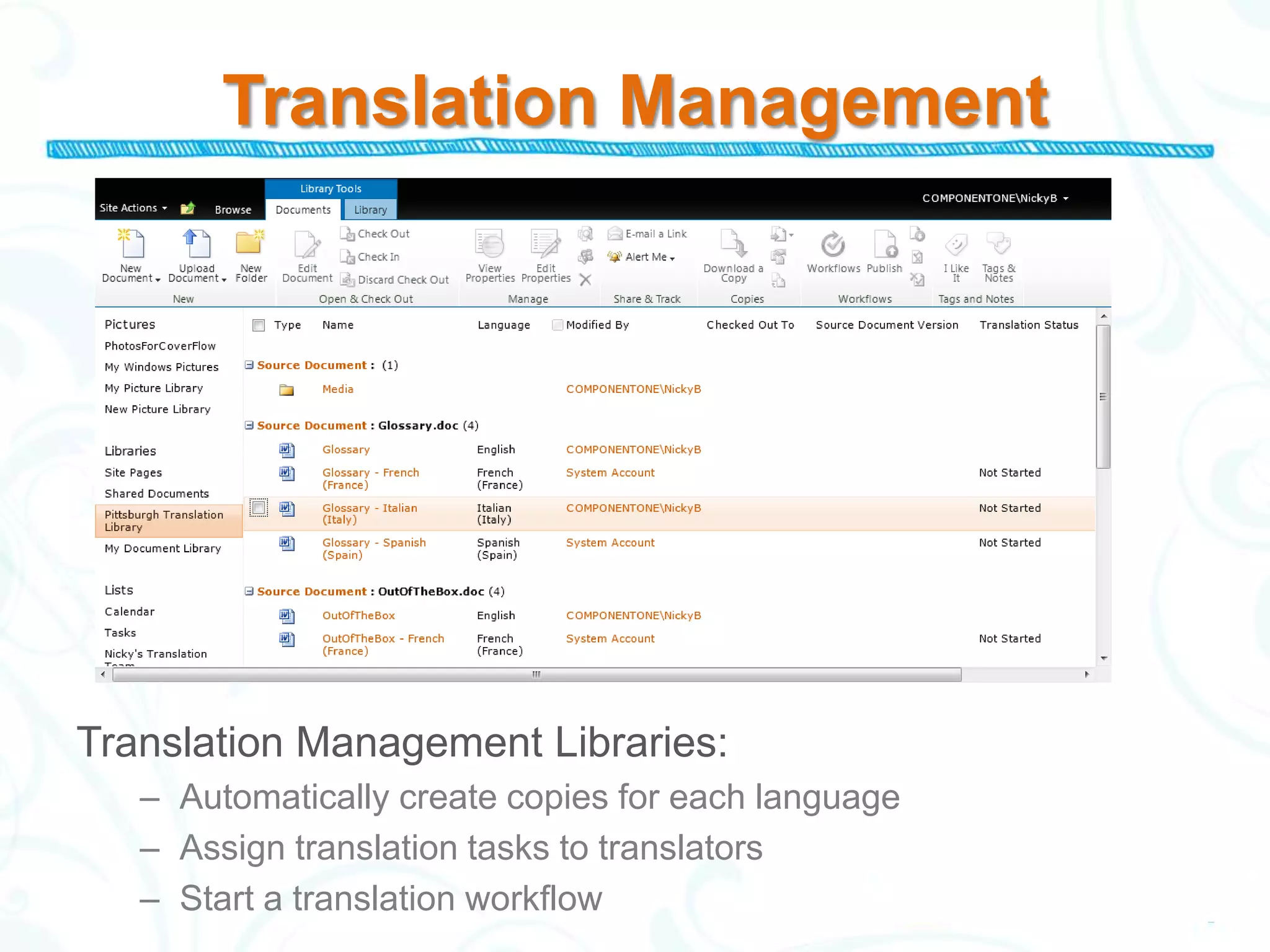Sort by Source Document Version column header
The height and width of the screenshot is (952, 1270).
[x=887, y=325]
